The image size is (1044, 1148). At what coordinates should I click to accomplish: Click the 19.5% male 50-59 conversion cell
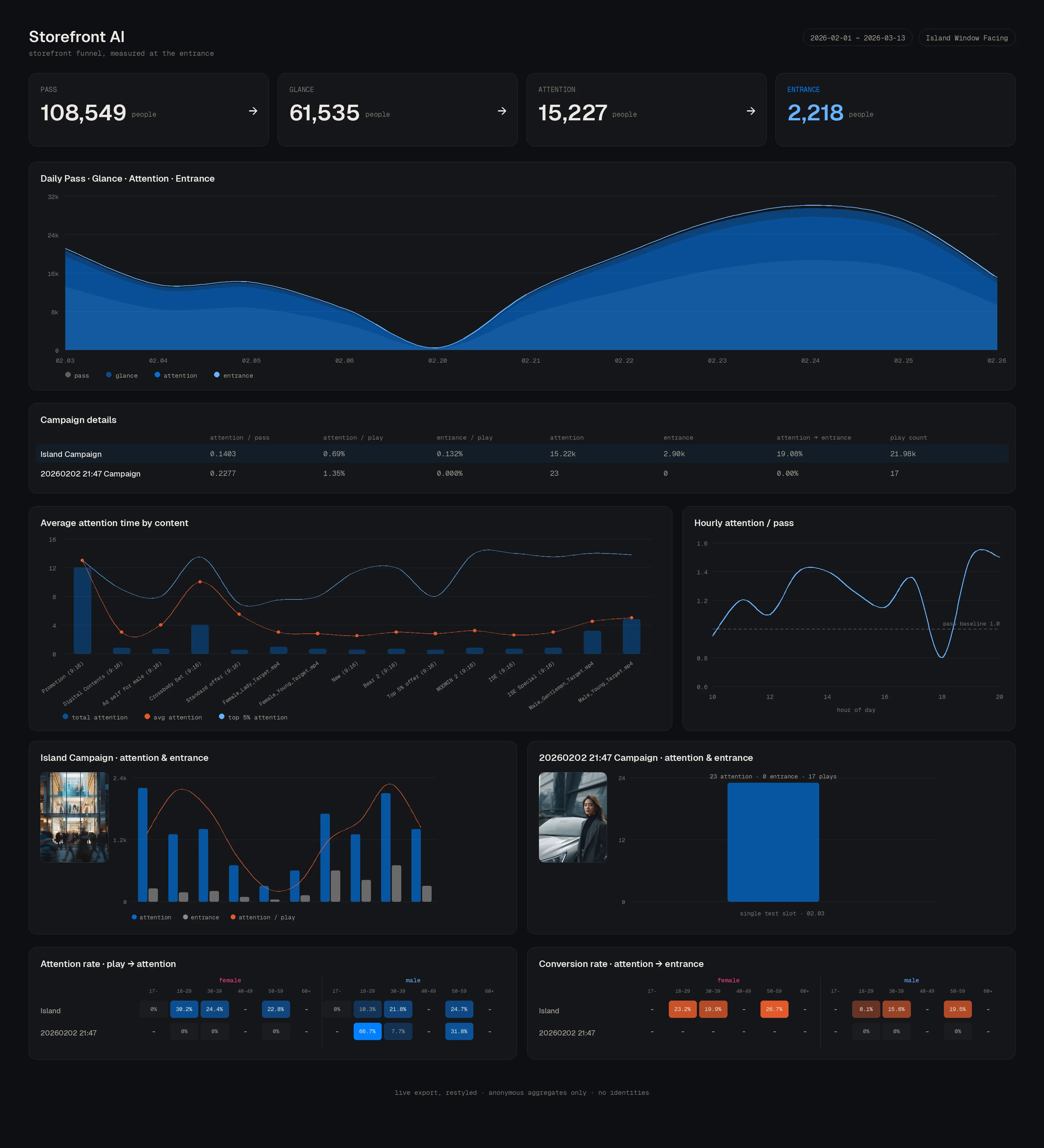coord(958,1009)
